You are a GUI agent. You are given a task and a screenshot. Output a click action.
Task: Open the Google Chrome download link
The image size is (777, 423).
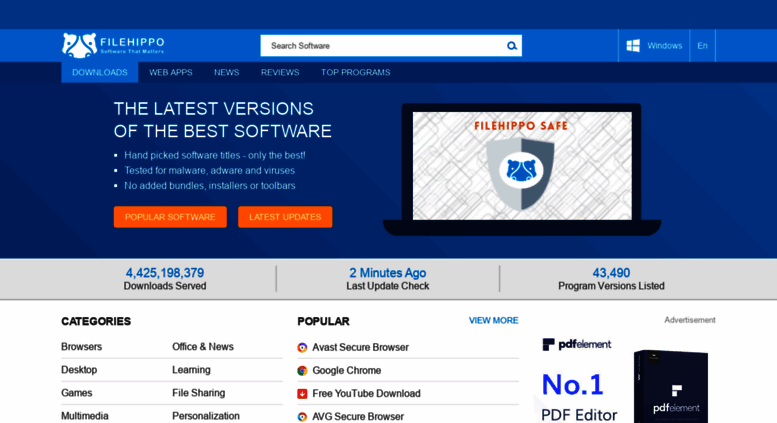(346, 370)
